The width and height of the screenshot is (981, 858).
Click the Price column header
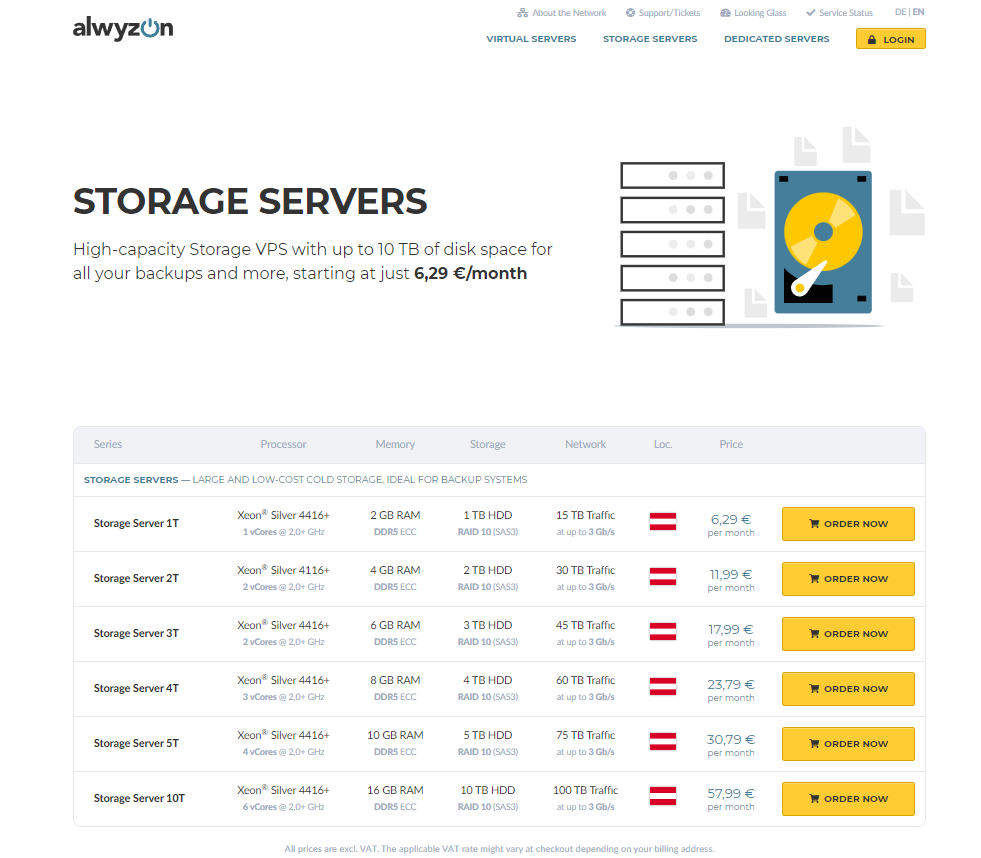(731, 444)
